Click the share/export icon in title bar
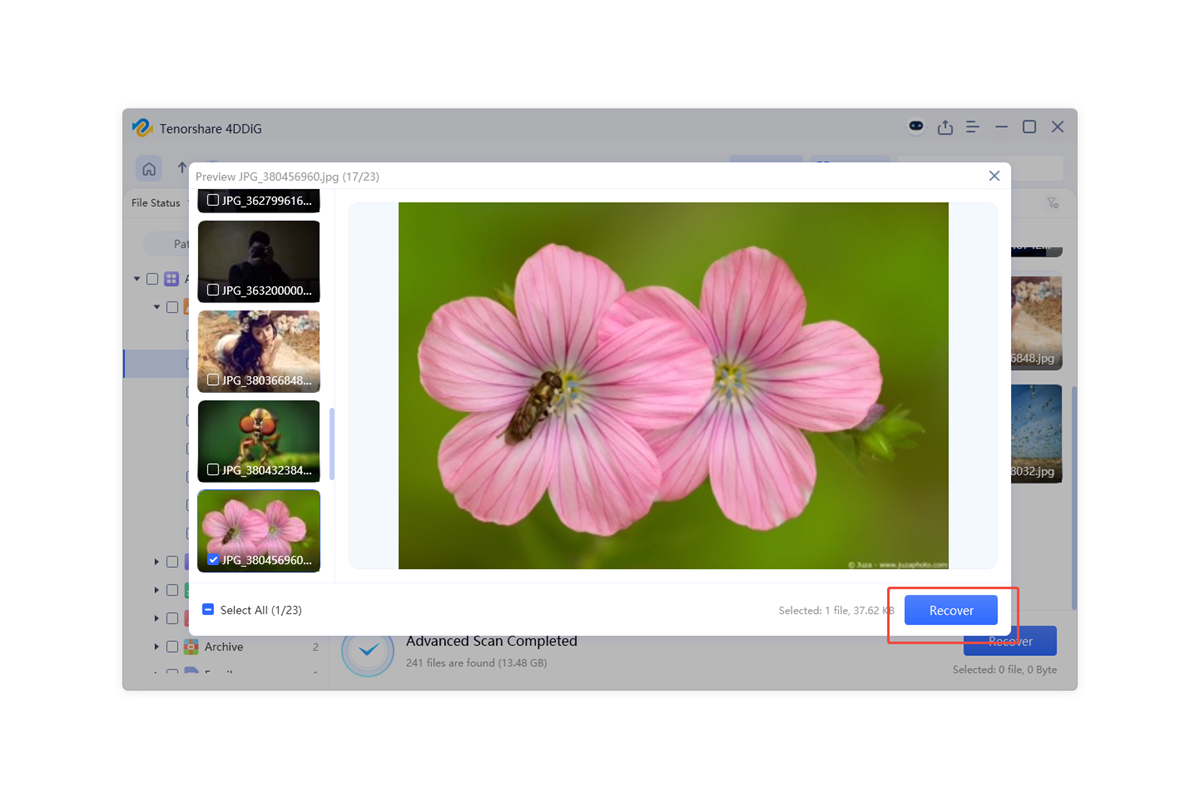Image resolution: width=1200 pixels, height=800 pixels. click(x=945, y=128)
